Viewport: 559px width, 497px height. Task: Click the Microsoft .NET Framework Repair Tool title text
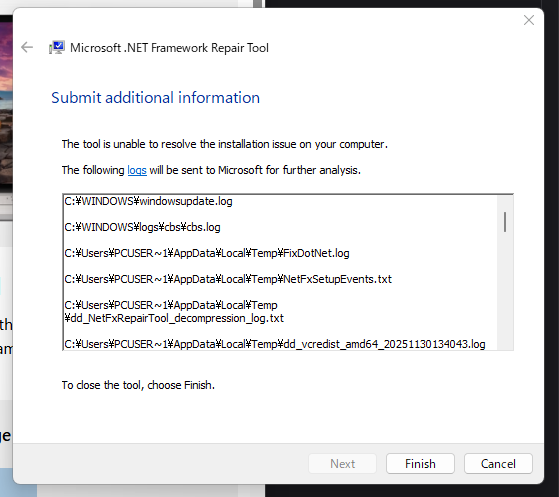(x=169, y=48)
